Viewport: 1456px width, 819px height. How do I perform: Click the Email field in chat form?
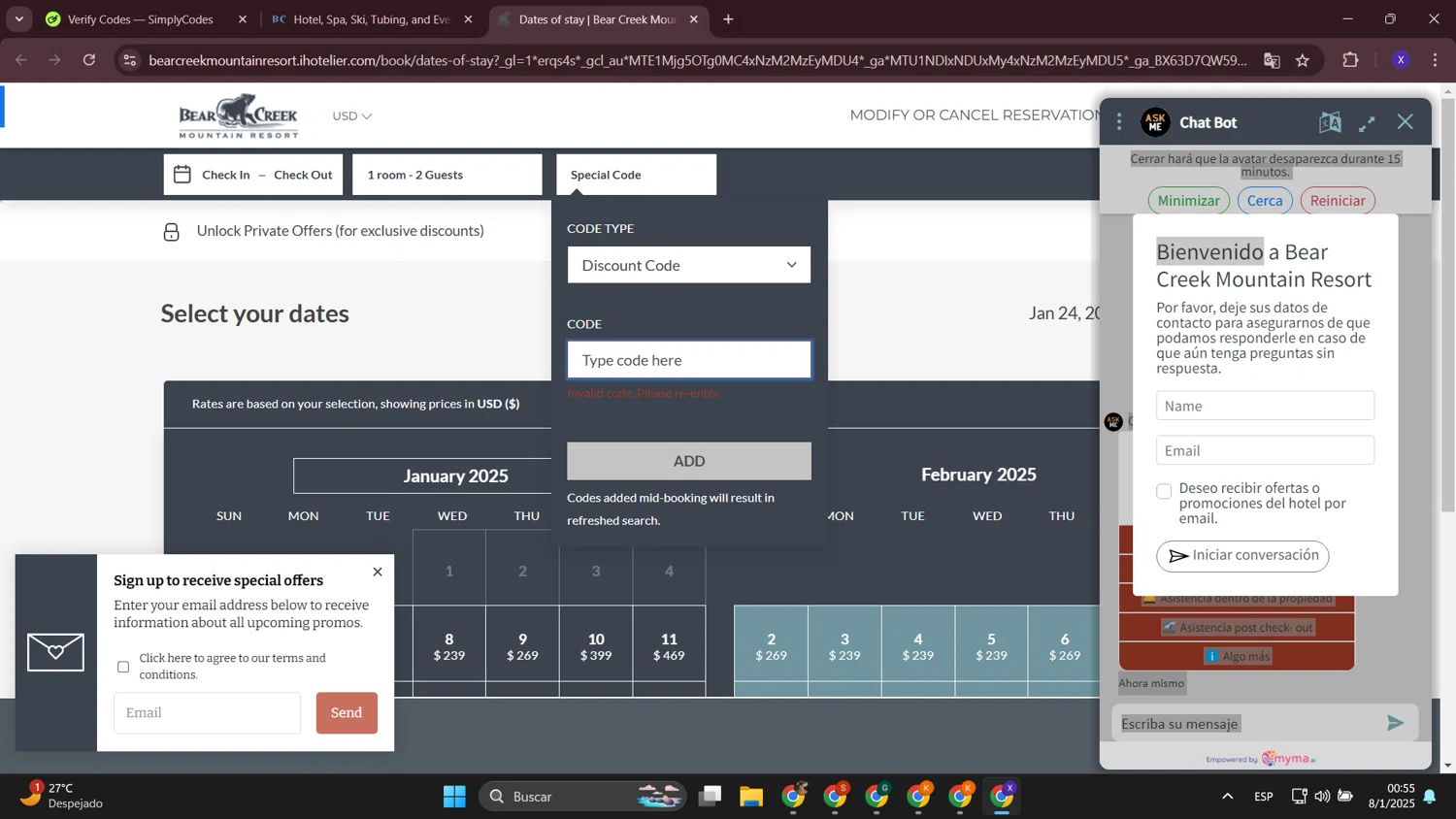(1265, 450)
